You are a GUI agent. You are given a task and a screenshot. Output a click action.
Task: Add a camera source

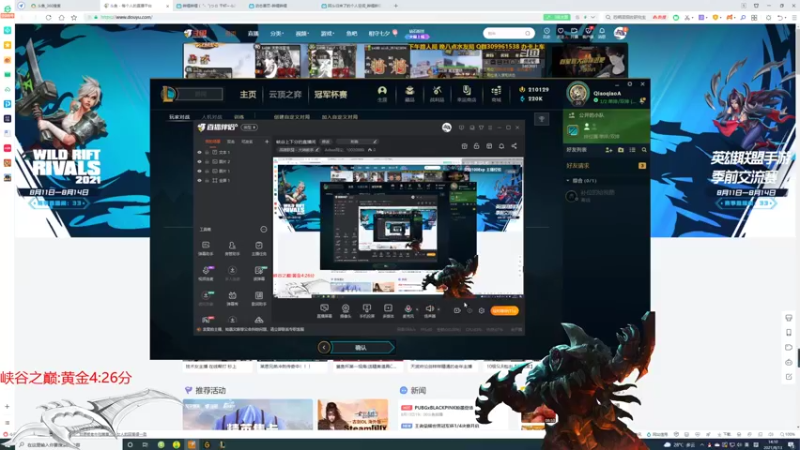click(345, 311)
